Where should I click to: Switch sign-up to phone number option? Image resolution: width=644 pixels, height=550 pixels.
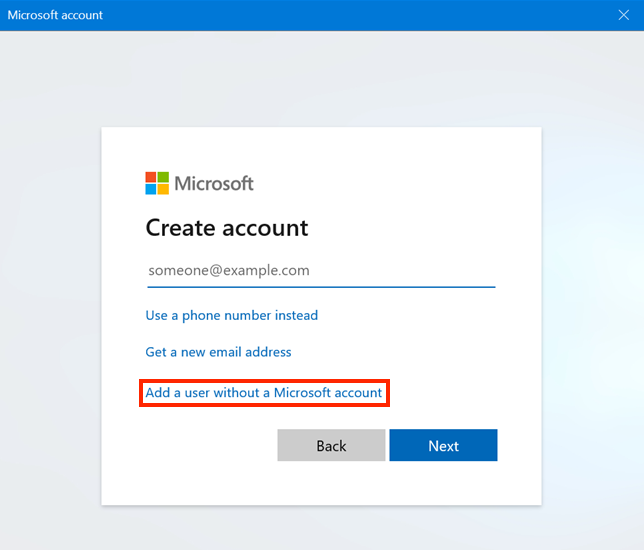click(x=232, y=315)
